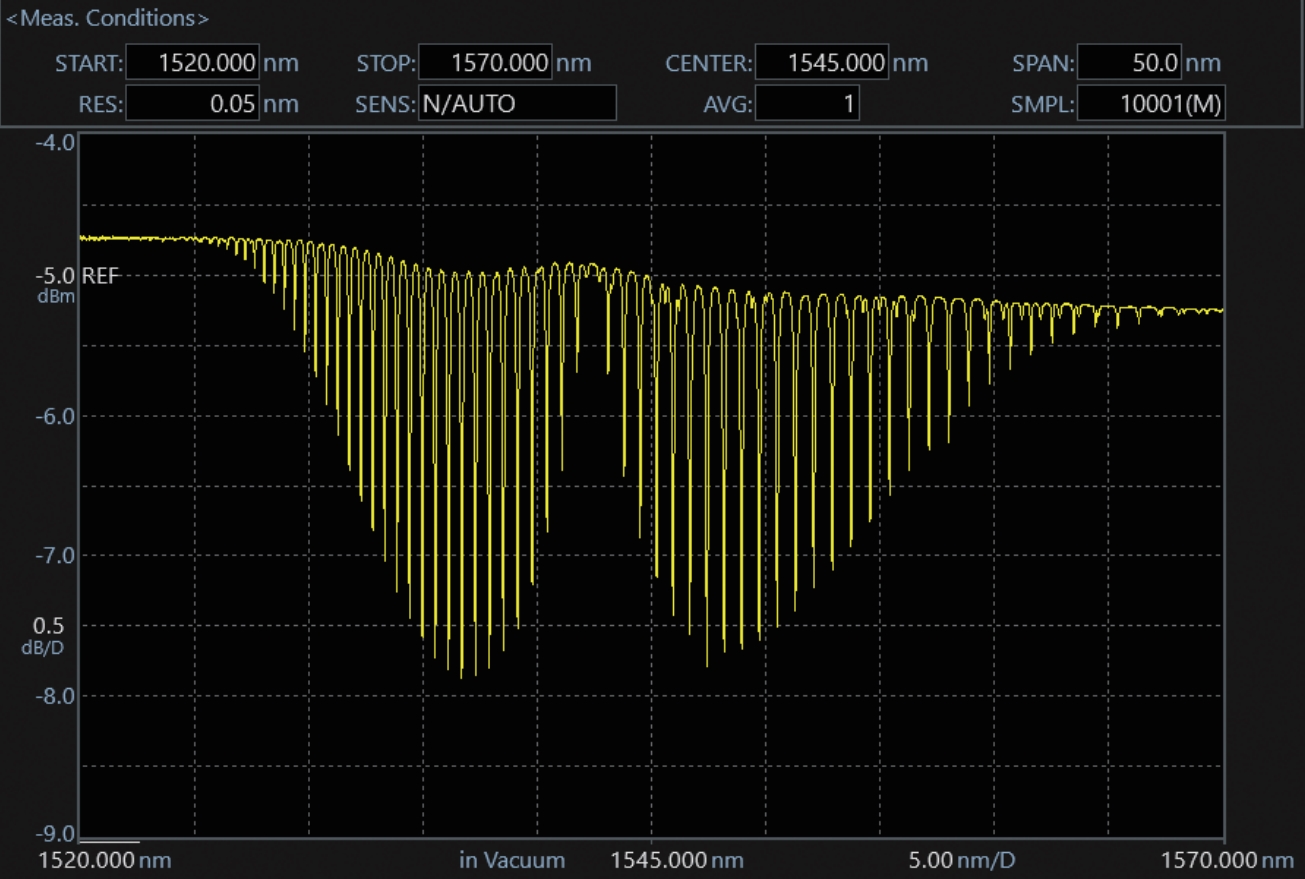Open the SENS field set to N/AUTO
Image resolution: width=1305 pixels, height=879 pixels.
pos(516,103)
